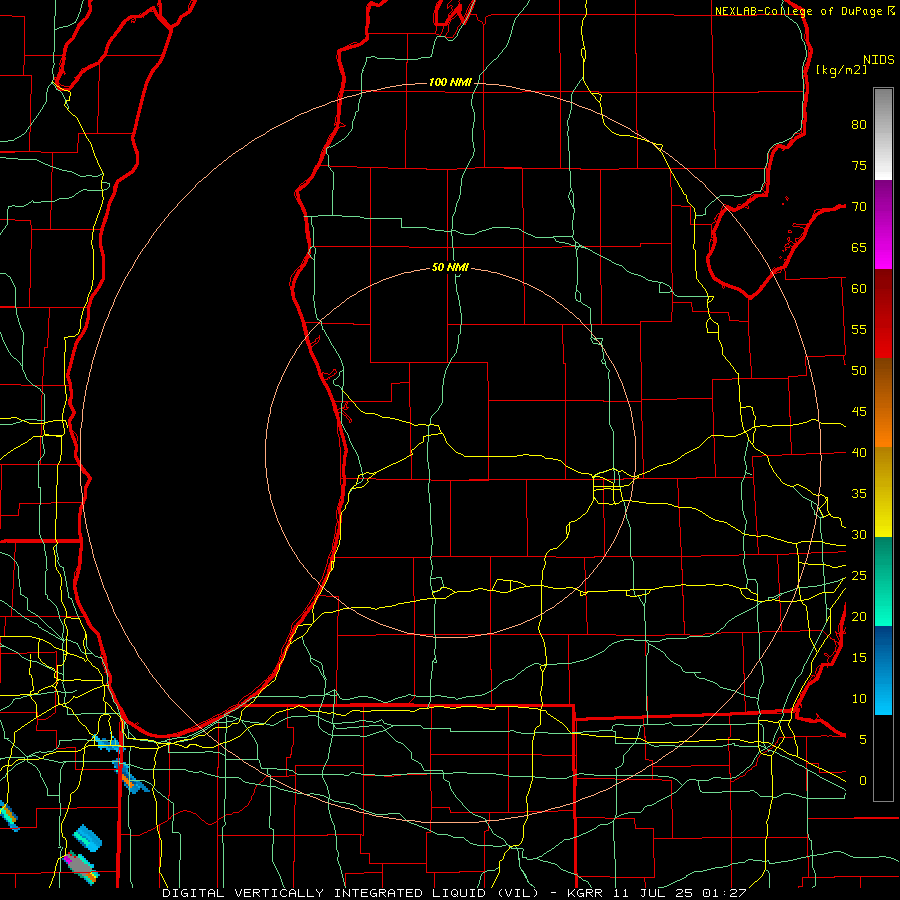Pick the green segment of VIL scale
The width and height of the screenshot is (900, 900).
coord(883,581)
